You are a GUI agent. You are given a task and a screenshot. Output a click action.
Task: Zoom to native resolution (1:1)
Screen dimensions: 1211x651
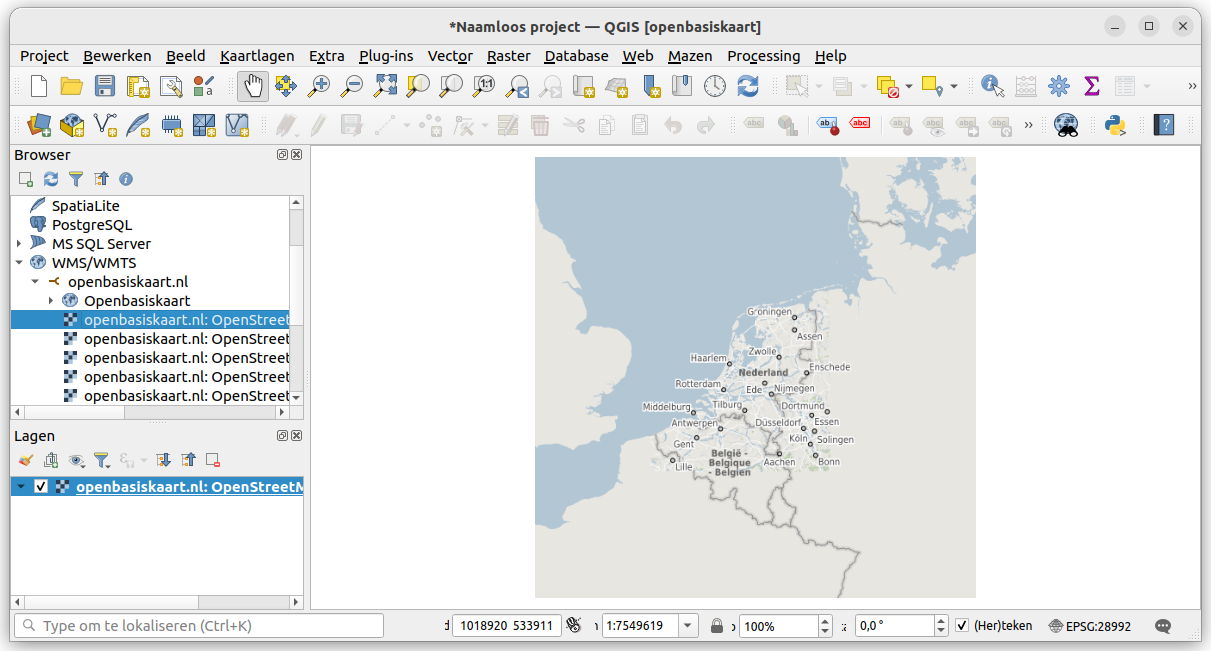click(484, 86)
